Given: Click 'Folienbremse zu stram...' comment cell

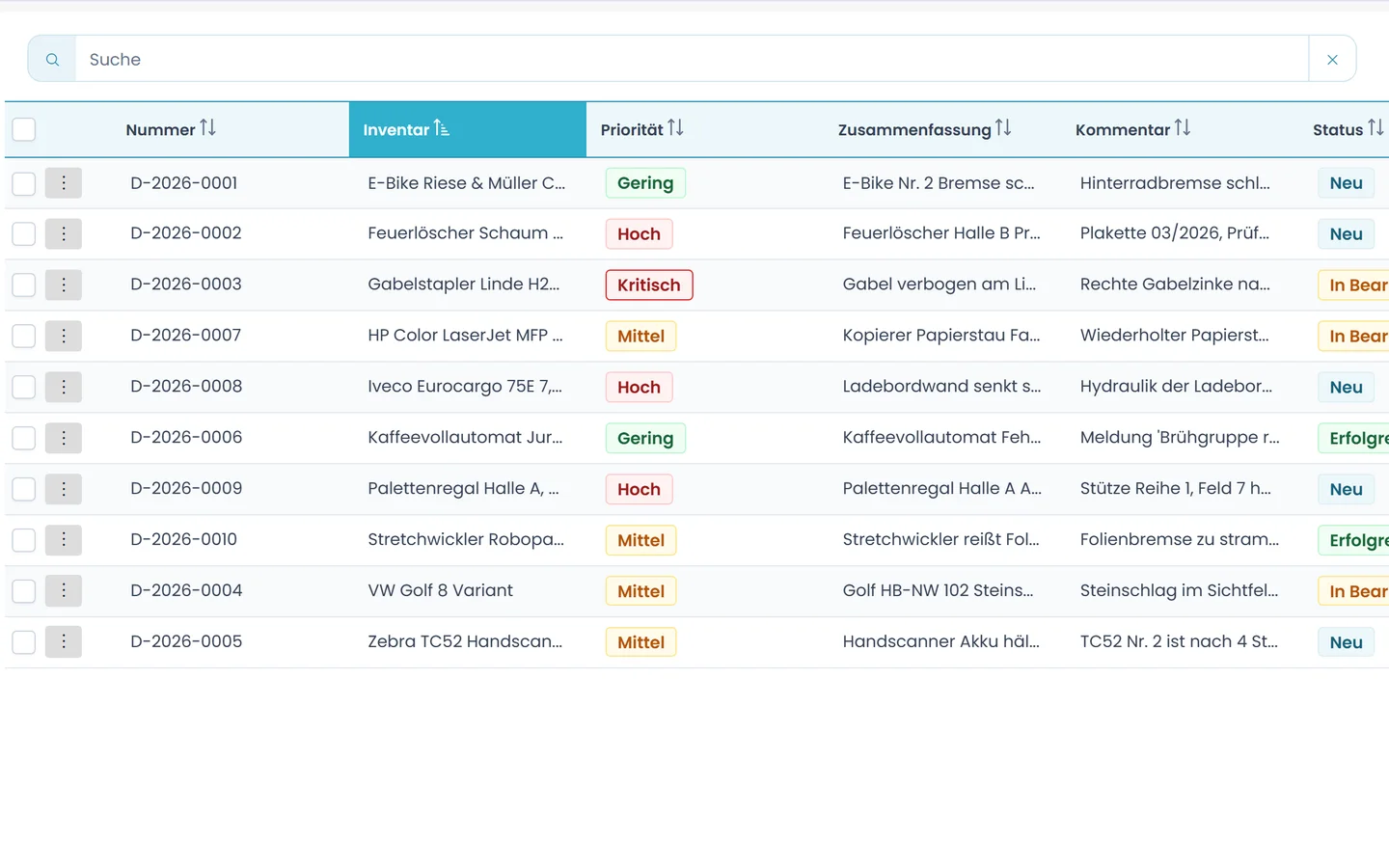Looking at the screenshot, I should [x=1180, y=539].
